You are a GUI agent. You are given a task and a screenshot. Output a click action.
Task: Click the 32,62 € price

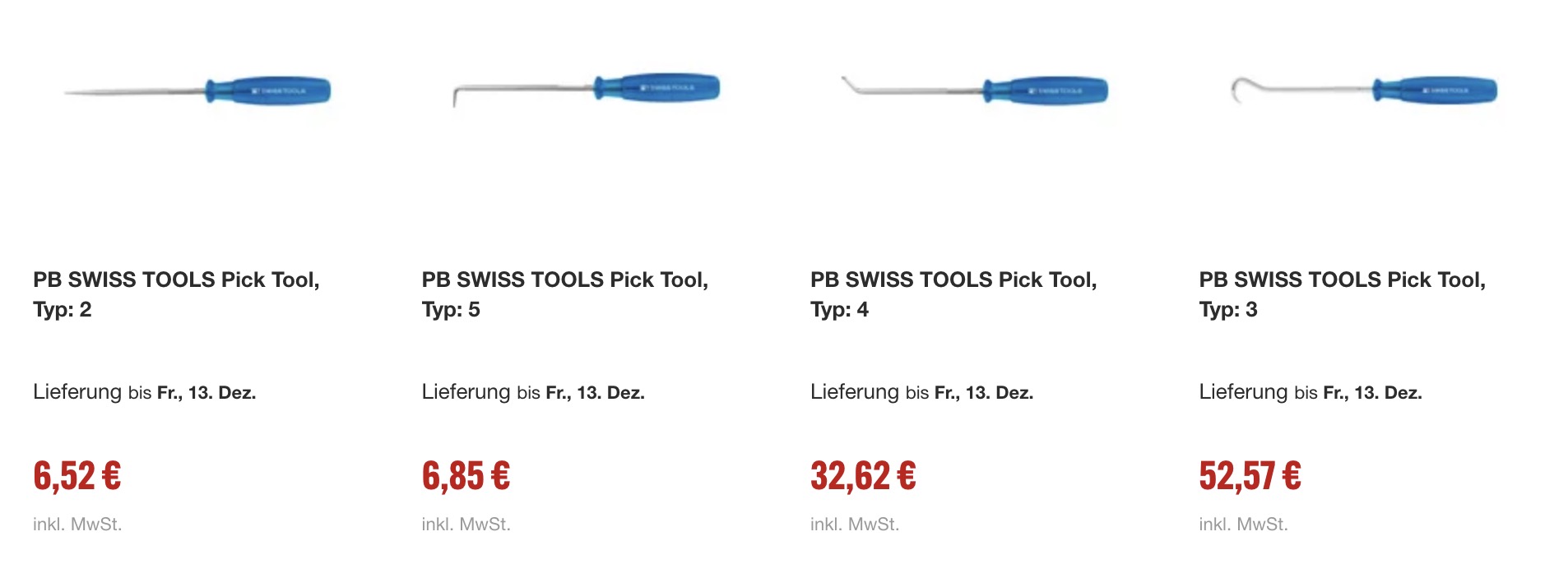click(863, 476)
